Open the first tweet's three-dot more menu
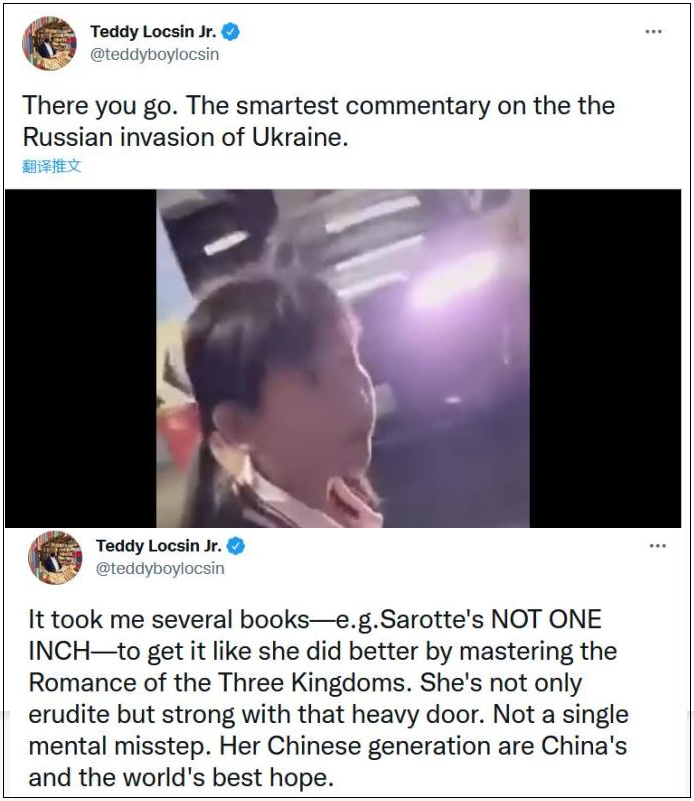This screenshot has height=801, width=694. click(x=653, y=32)
